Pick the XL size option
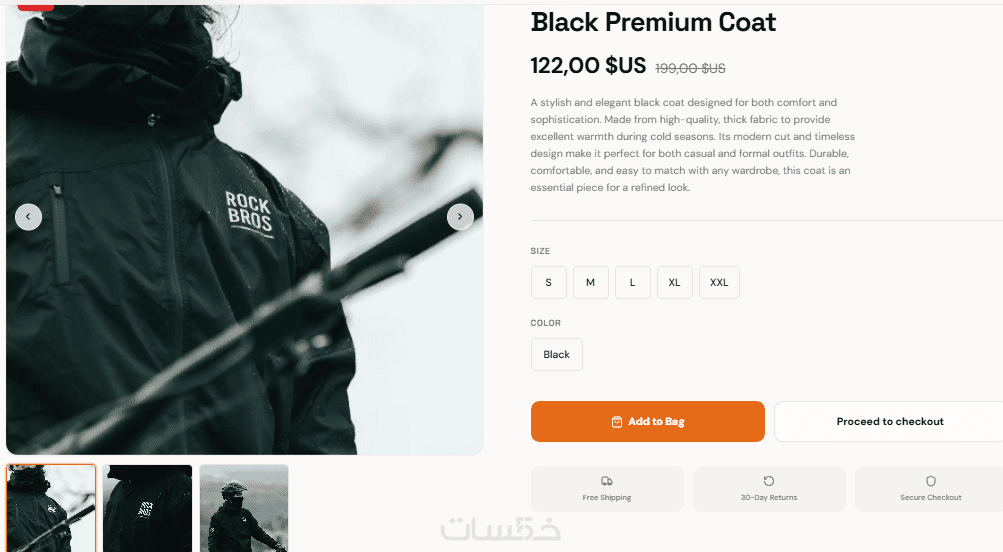Viewport: 1003px width, 552px height. 675,282
